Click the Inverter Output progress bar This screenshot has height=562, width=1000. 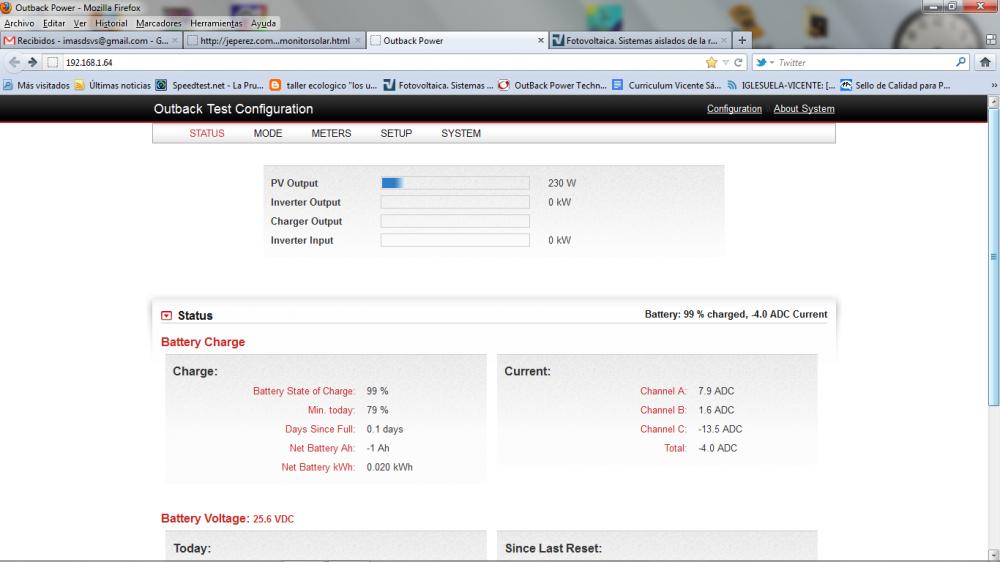pyautogui.click(x=455, y=202)
